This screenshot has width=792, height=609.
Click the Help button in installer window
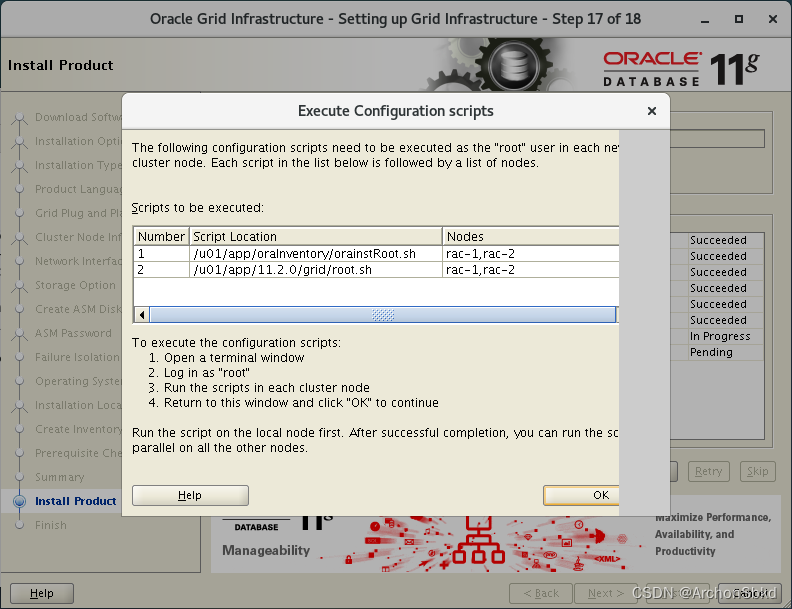click(42, 593)
